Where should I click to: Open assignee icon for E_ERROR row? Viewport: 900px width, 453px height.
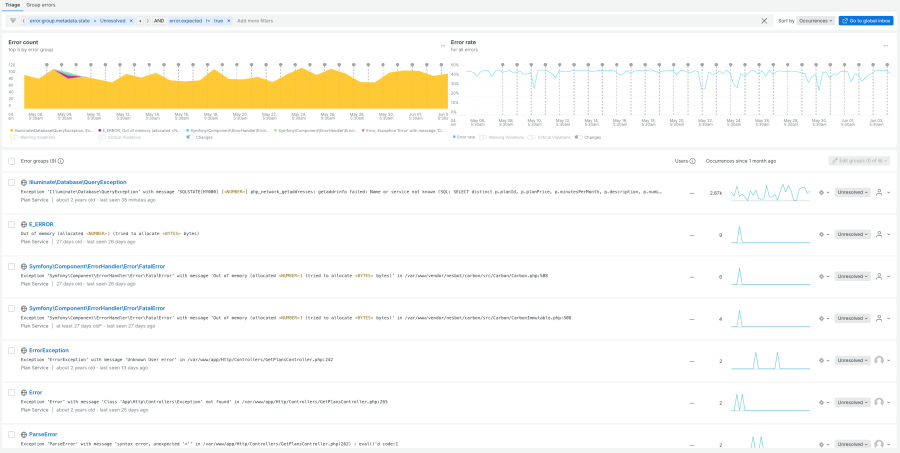(880, 234)
